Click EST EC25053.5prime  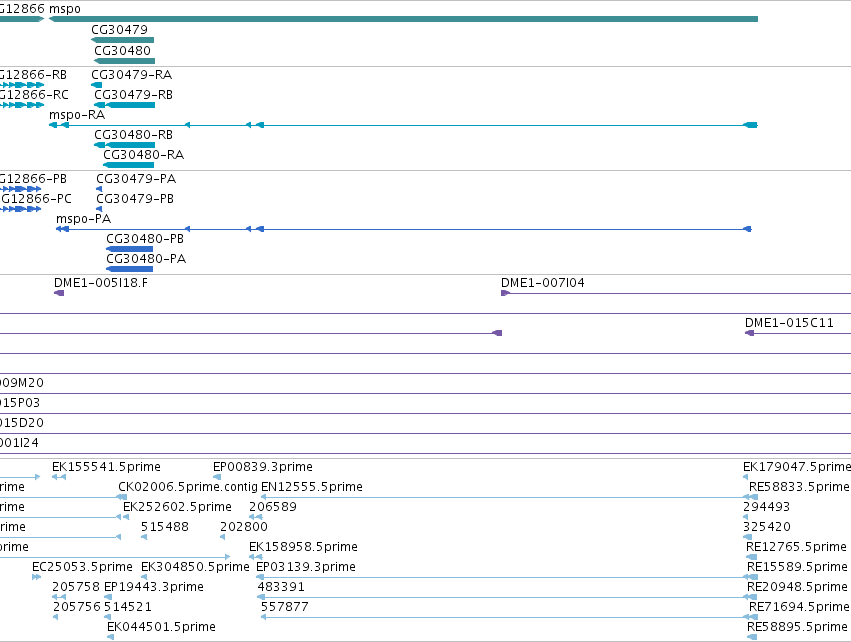tap(82, 567)
